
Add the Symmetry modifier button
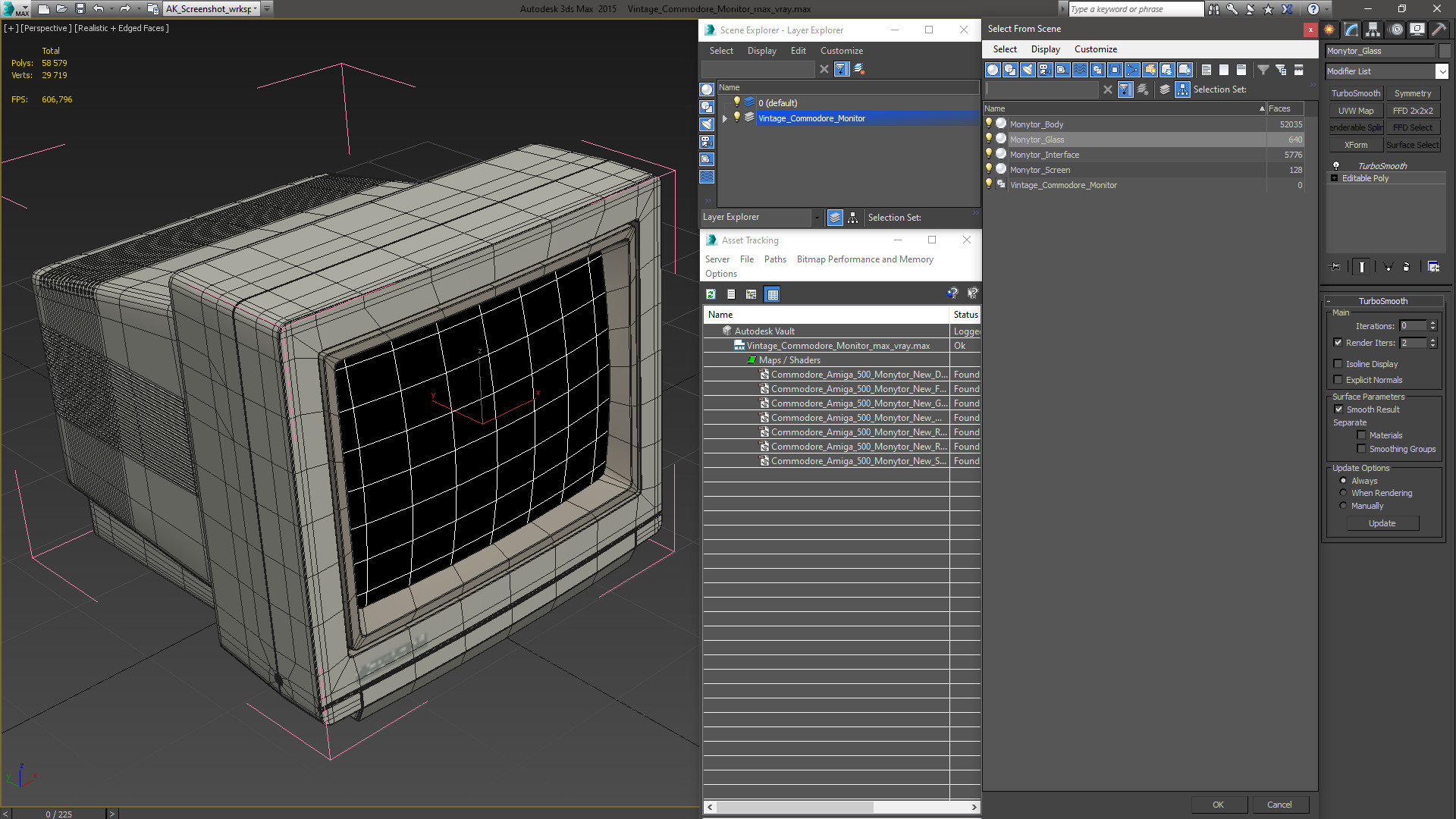(x=1413, y=93)
